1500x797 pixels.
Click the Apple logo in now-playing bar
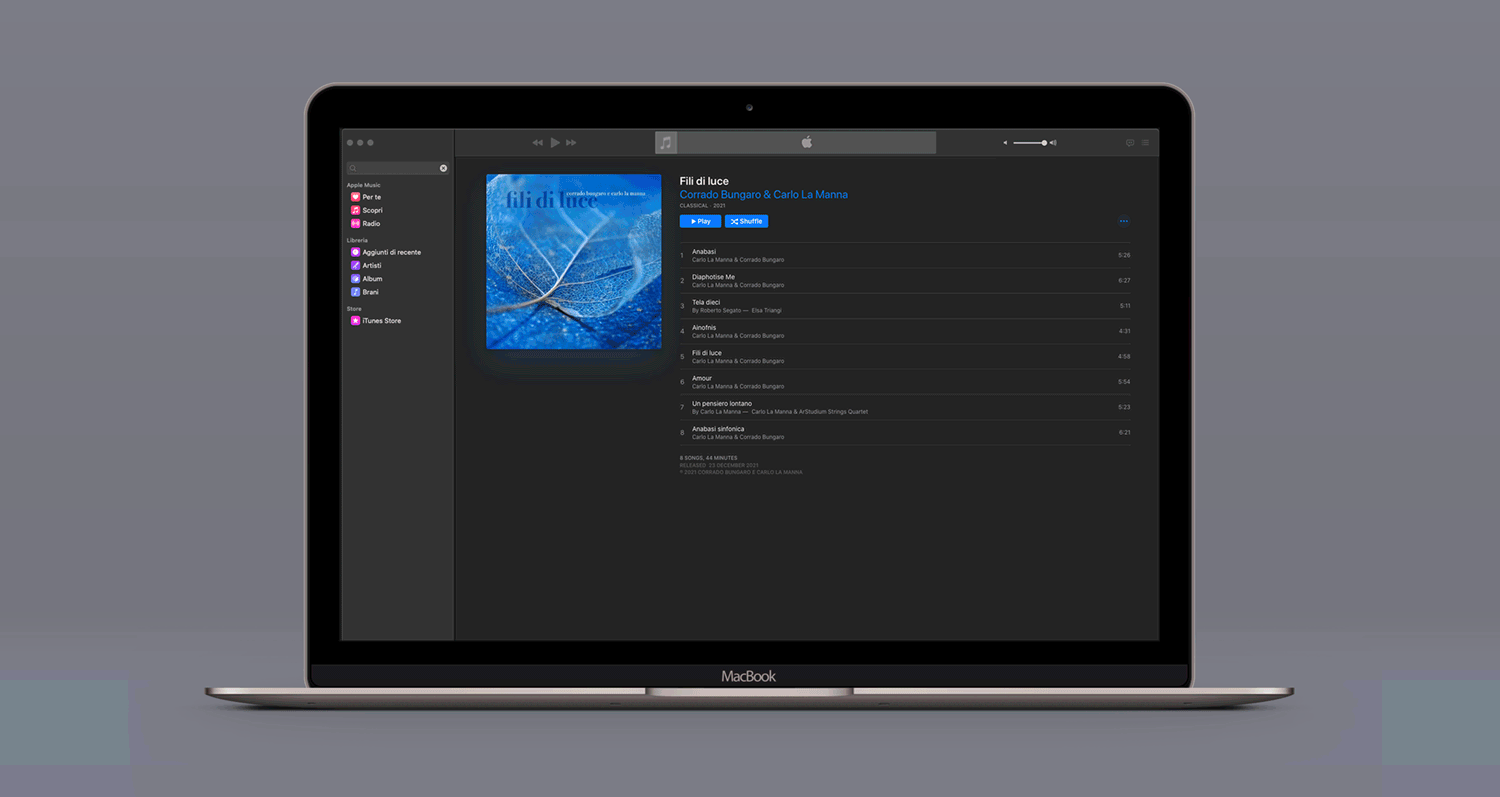click(x=806, y=143)
